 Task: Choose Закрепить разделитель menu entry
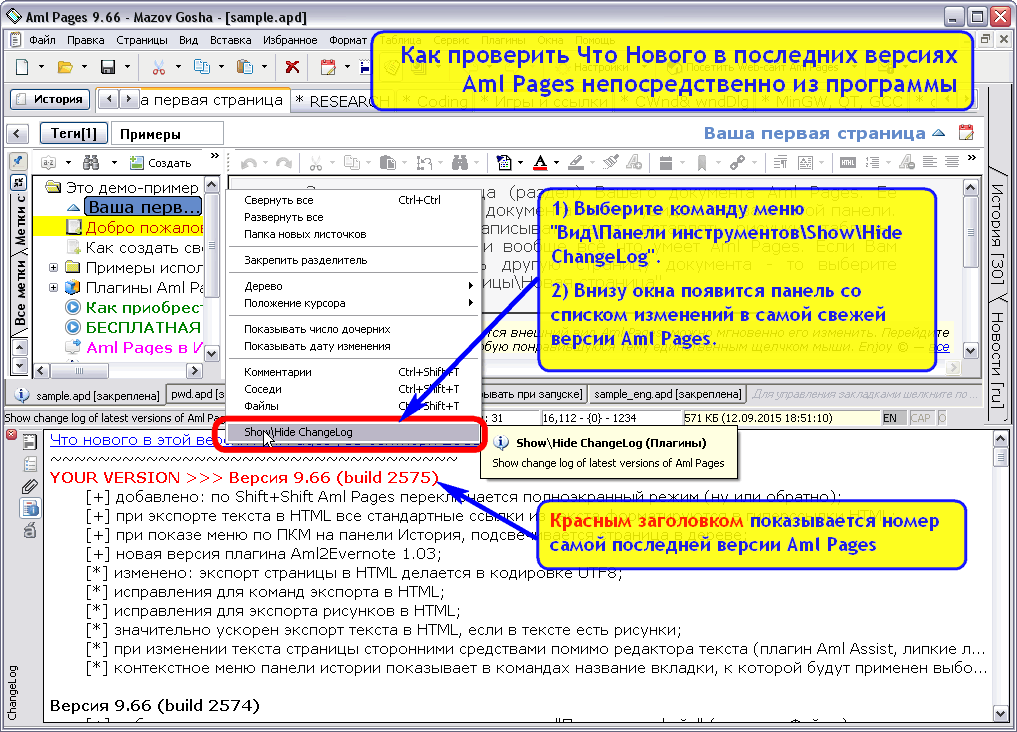[x=353, y=260]
